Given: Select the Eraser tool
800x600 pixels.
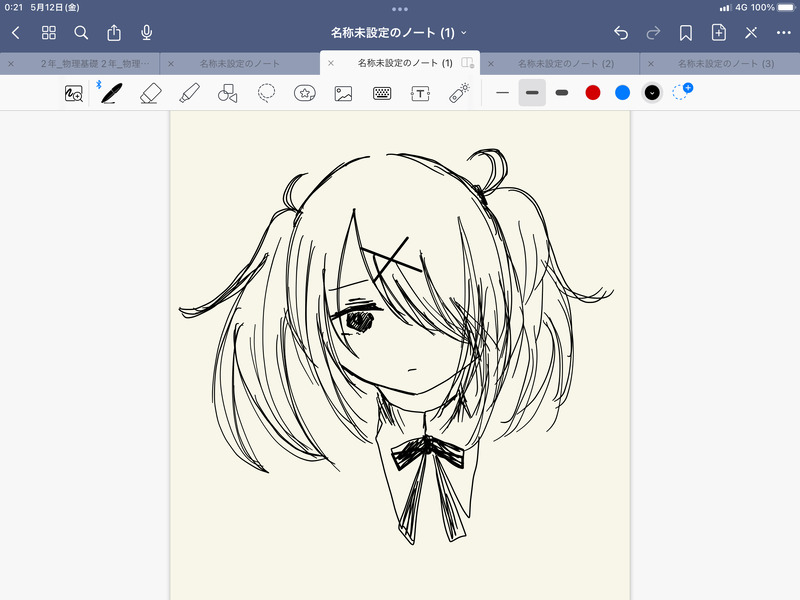Looking at the screenshot, I should pos(151,93).
